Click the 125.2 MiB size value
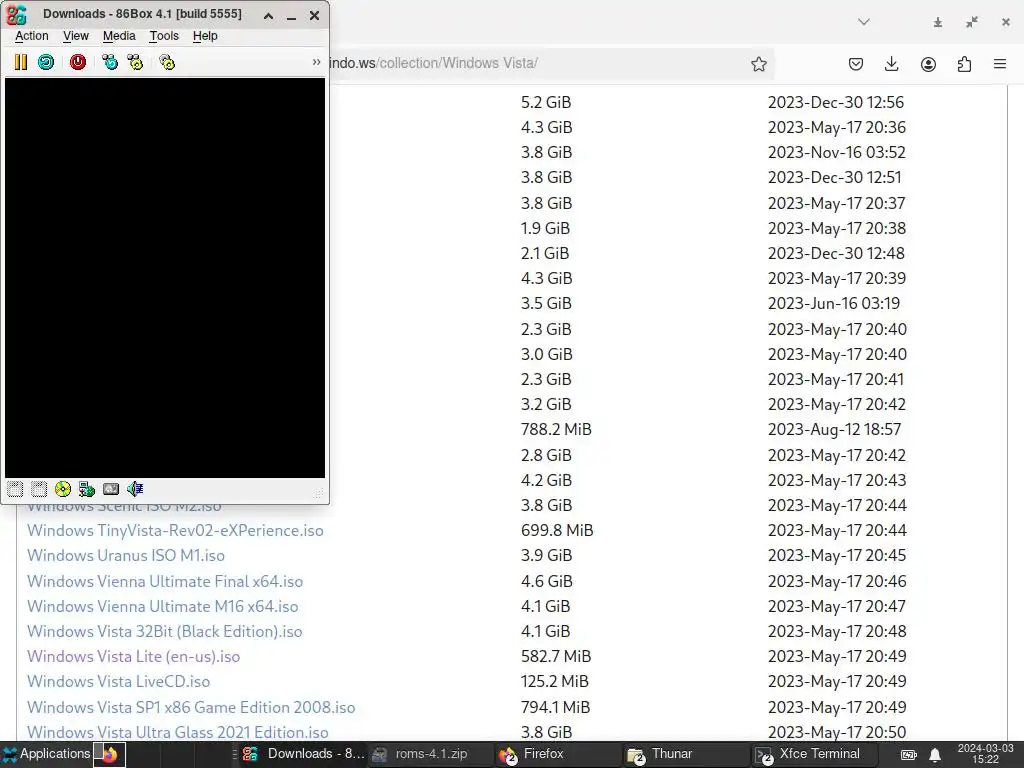The image size is (1024, 768). (x=554, y=681)
